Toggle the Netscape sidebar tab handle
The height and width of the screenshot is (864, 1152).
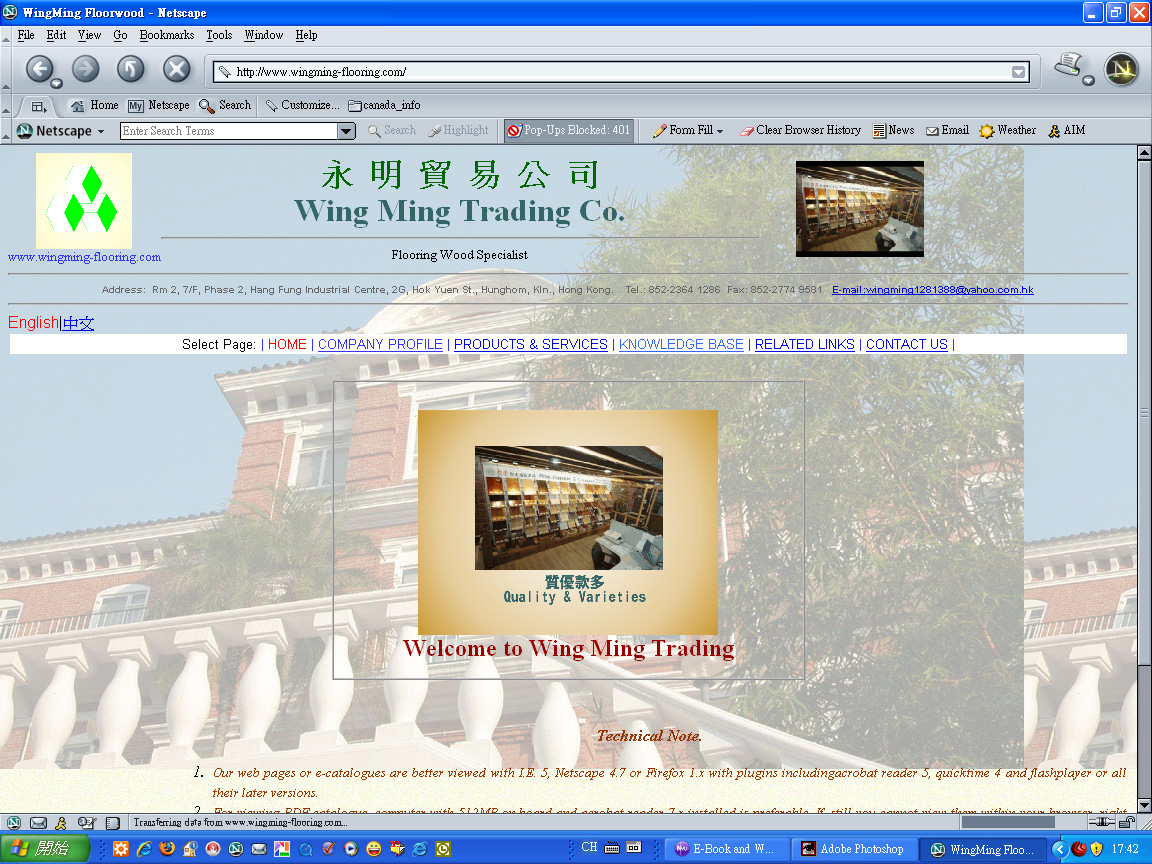click(x=37, y=105)
